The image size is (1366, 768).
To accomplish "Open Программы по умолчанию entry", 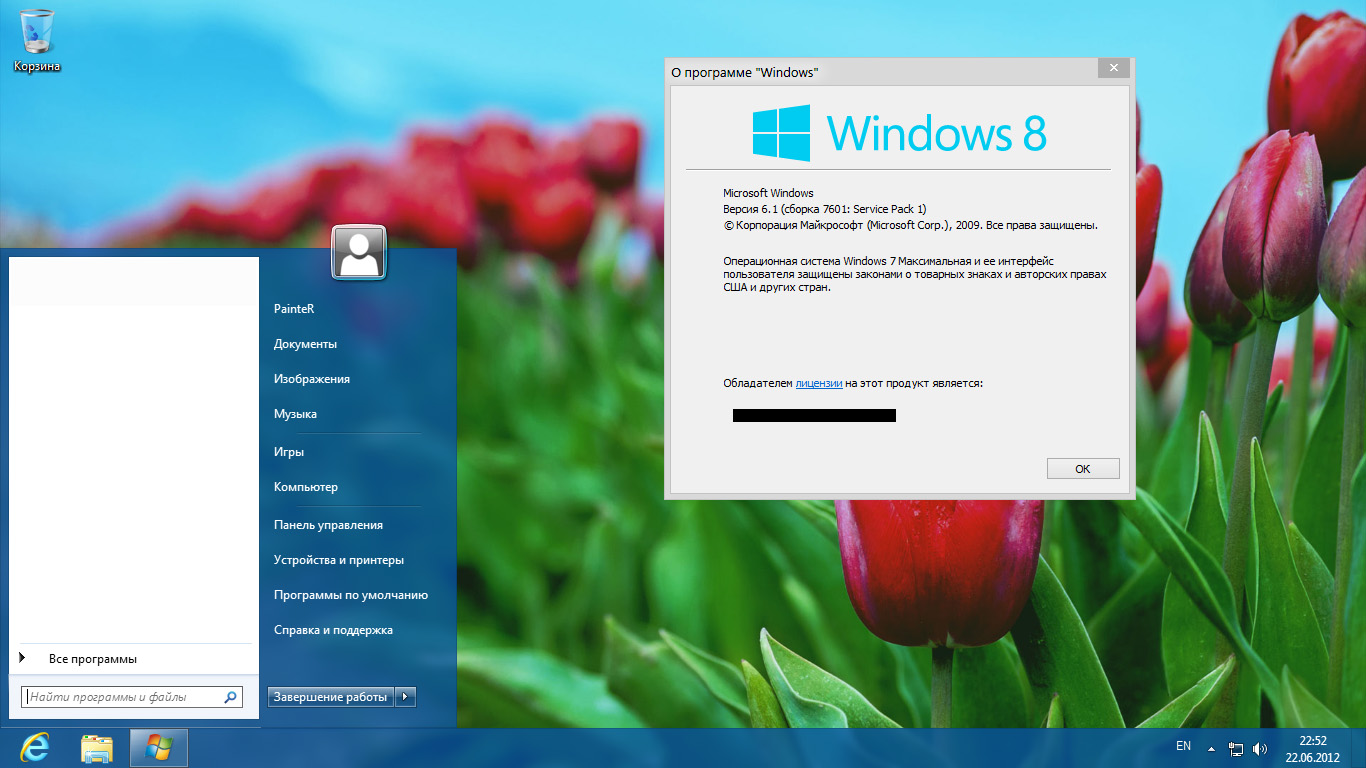I will pyautogui.click(x=351, y=595).
